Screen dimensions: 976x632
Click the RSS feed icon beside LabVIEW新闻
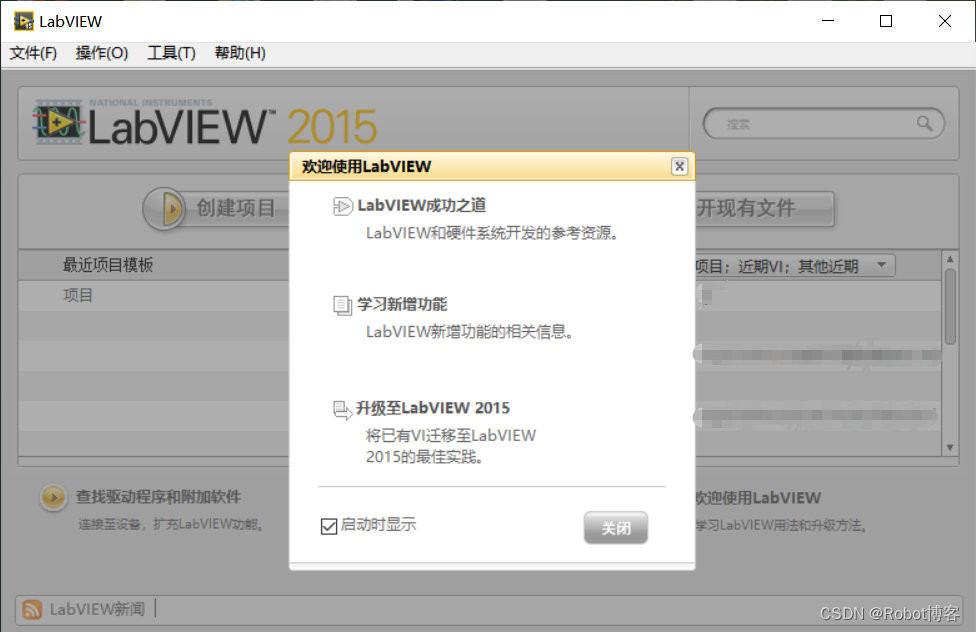point(31,607)
